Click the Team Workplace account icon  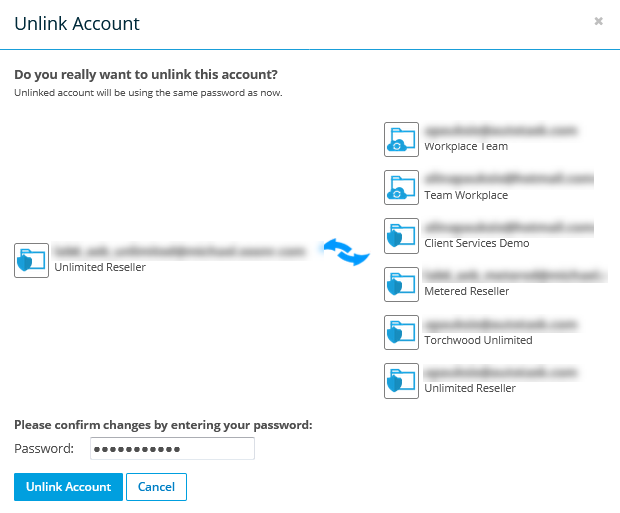coord(401,187)
